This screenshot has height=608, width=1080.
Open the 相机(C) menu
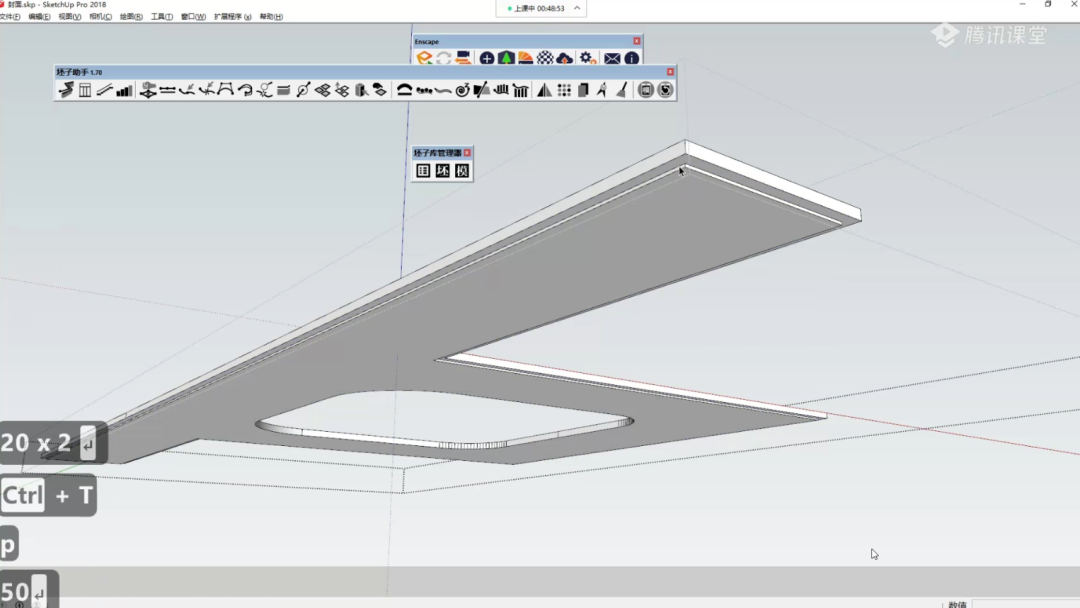point(101,17)
